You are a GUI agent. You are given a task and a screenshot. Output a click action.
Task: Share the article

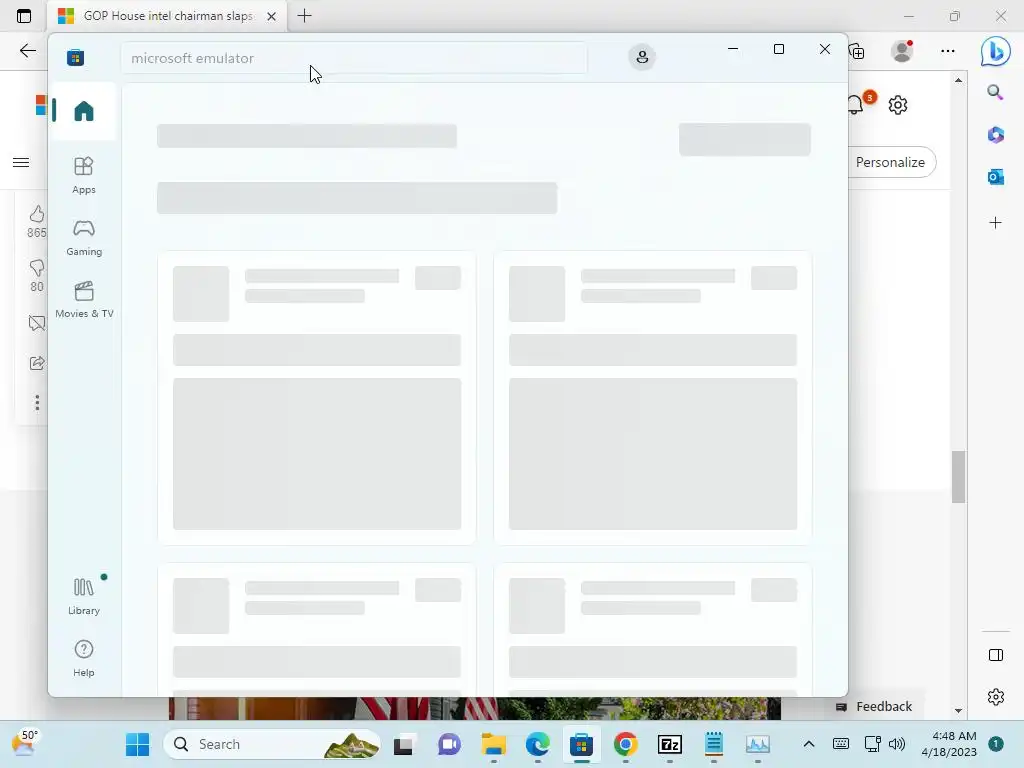coord(37,363)
